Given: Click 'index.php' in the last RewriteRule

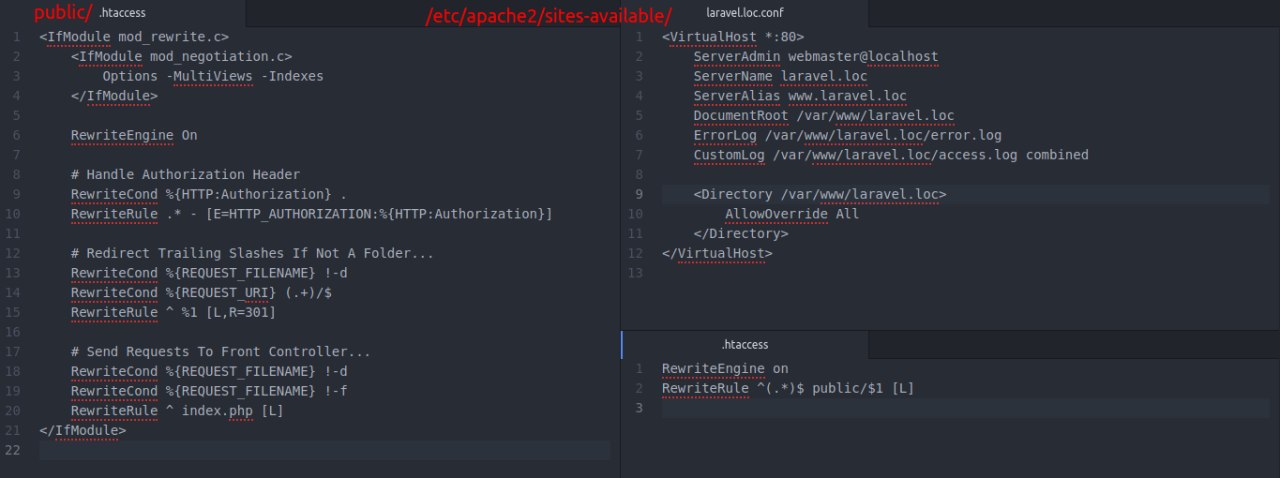Looking at the screenshot, I should pos(217,411).
